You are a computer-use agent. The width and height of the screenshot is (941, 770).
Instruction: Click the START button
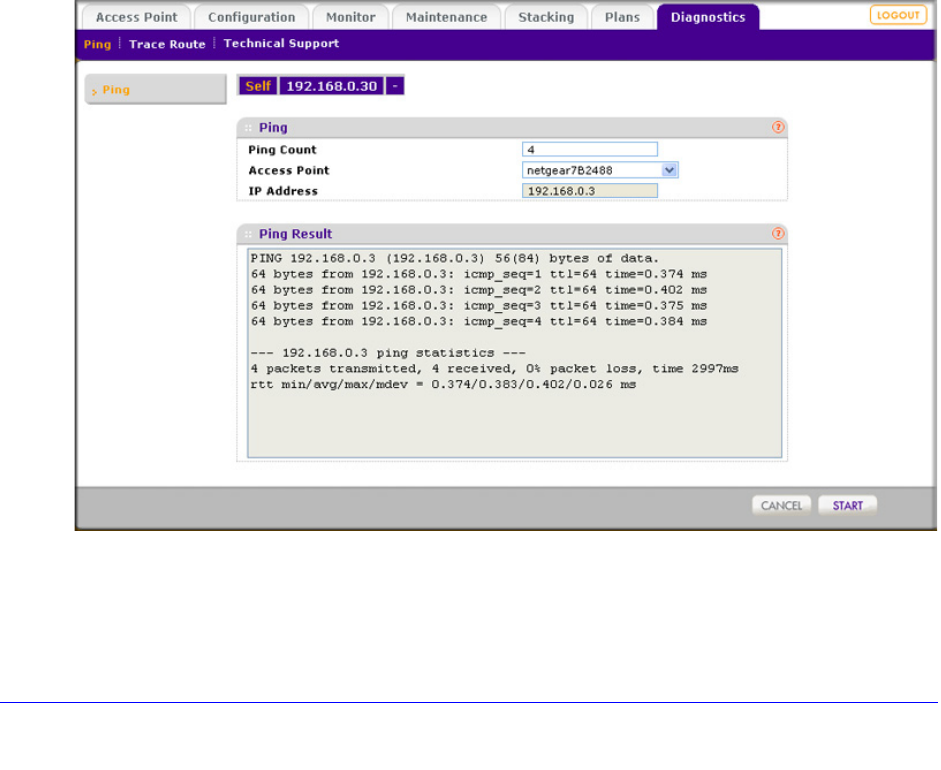click(x=847, y=505)
